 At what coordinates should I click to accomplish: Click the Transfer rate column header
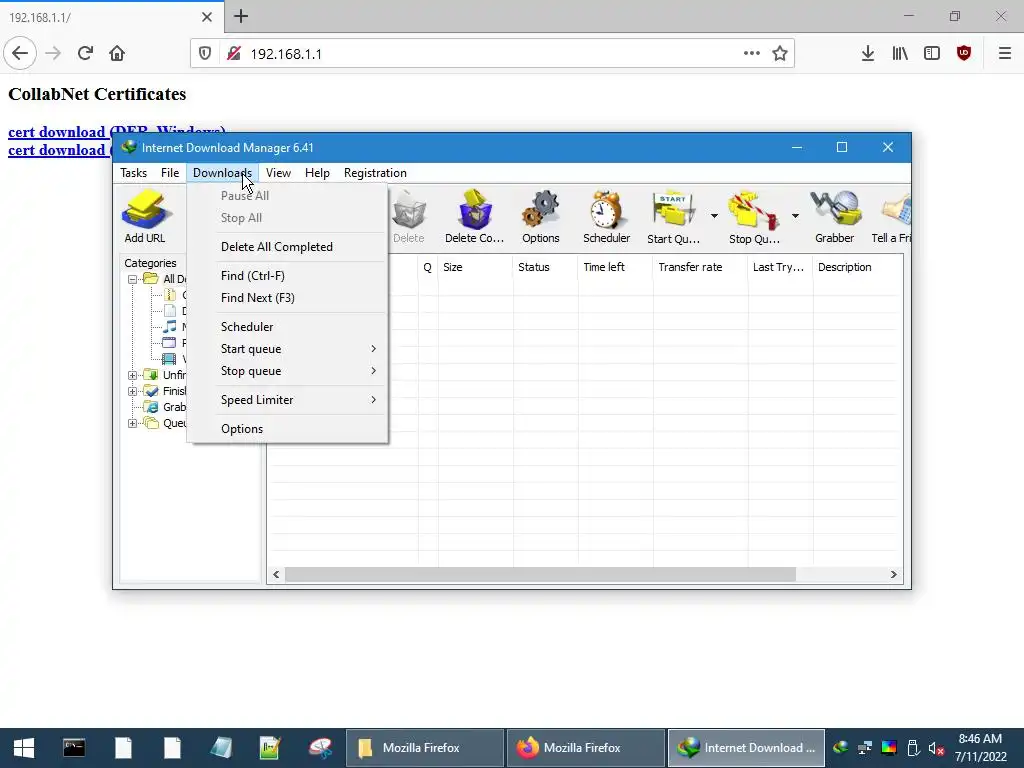700,267
